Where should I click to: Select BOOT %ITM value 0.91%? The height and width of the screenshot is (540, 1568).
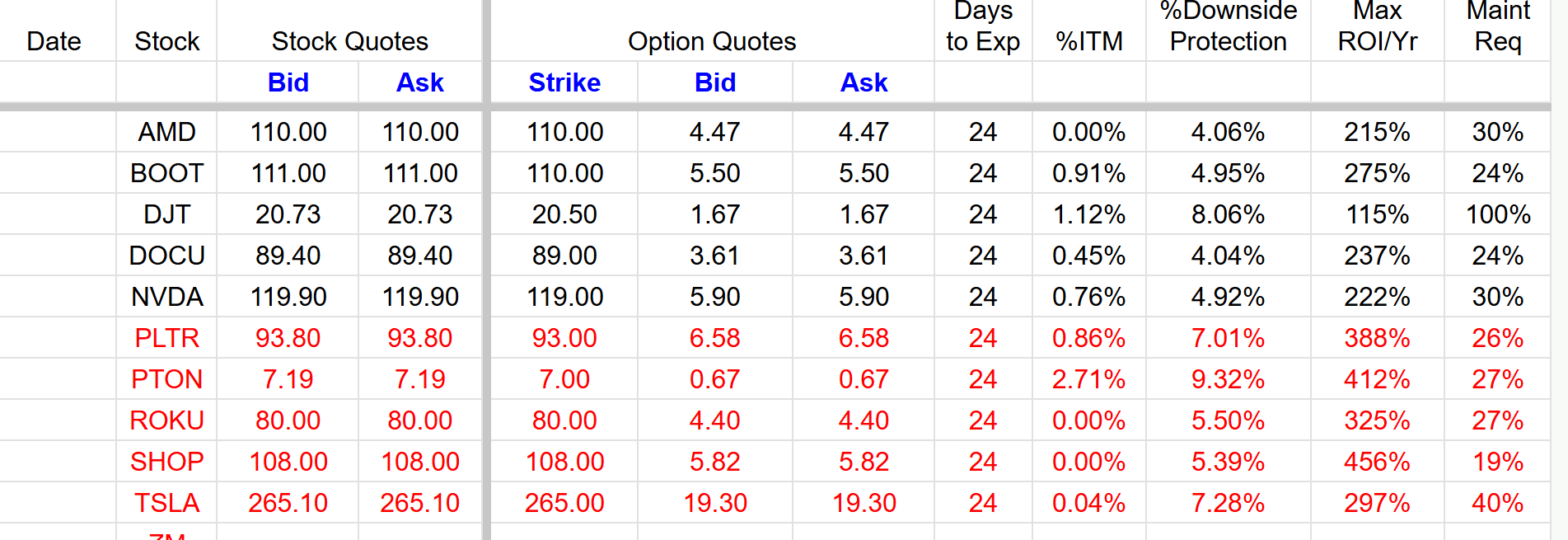tap(1089, 173)
